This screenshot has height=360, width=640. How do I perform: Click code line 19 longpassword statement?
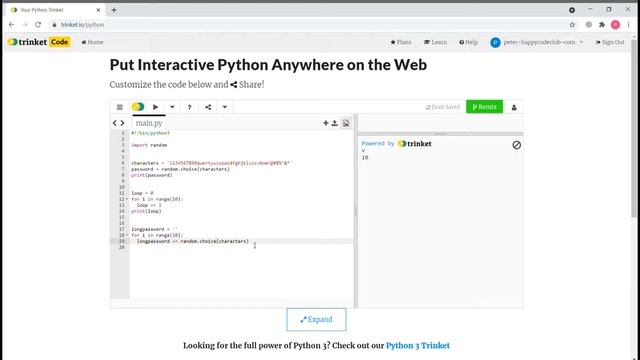193,241
